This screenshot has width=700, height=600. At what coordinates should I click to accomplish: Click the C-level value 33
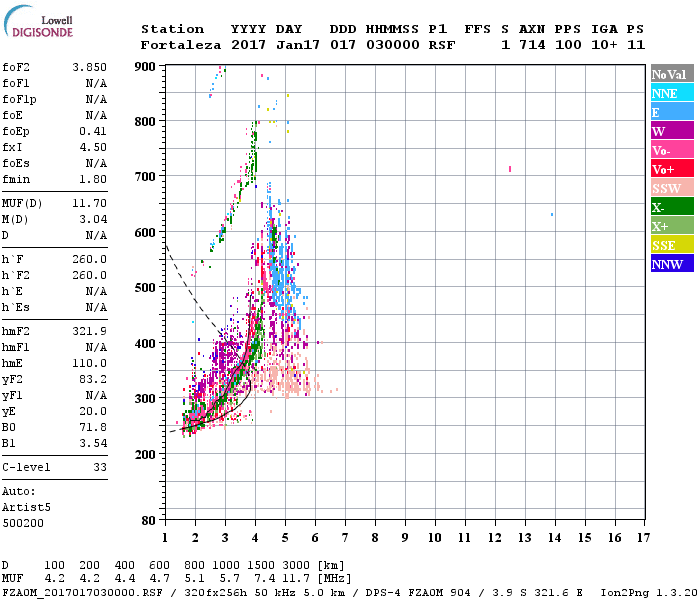point(100,467)
